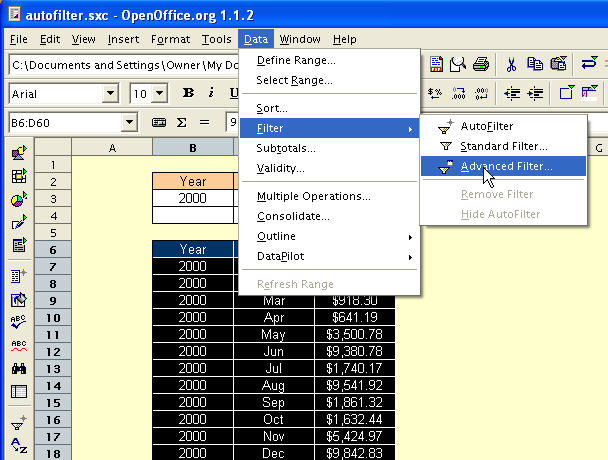Select Multiple Operations menu entry

[x=329, y=196]
